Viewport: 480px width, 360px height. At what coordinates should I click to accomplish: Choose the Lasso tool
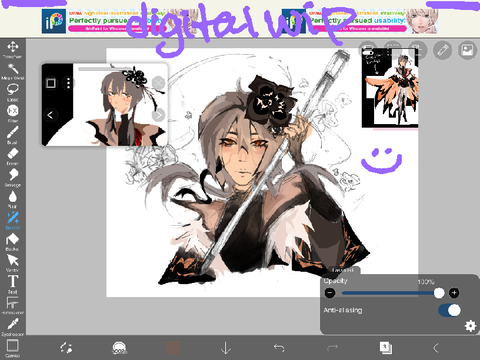13,92
